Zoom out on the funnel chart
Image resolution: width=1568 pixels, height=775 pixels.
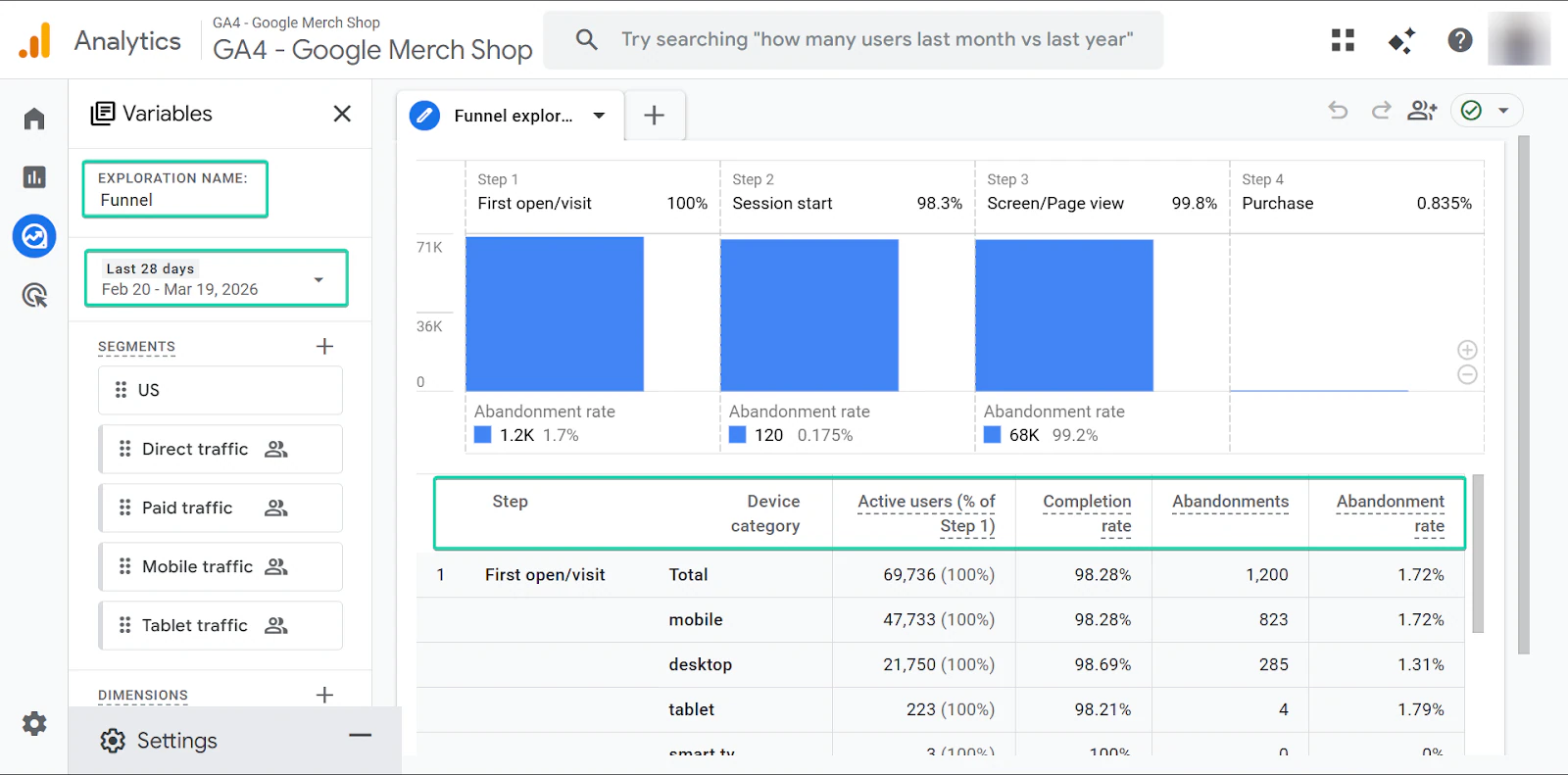tap(1467, 374)
